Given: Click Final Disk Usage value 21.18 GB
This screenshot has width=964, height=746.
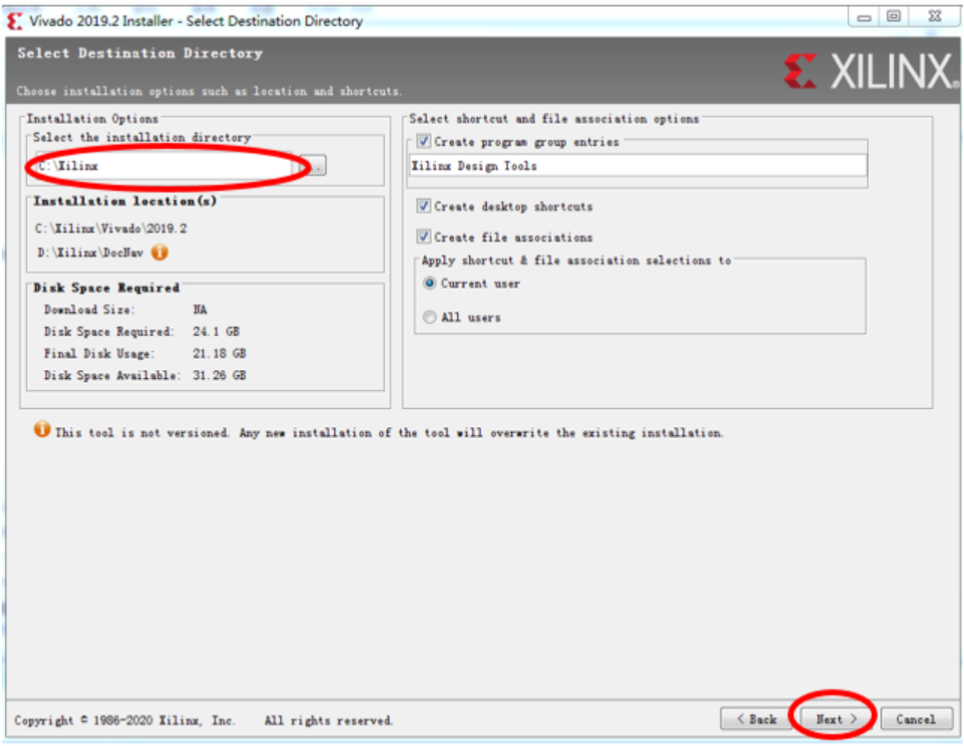Looking at the screenshot, I should [x=219, y=354].
